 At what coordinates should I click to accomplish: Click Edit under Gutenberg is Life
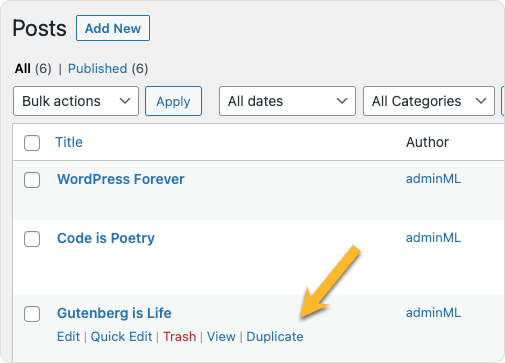coord(68,337)
